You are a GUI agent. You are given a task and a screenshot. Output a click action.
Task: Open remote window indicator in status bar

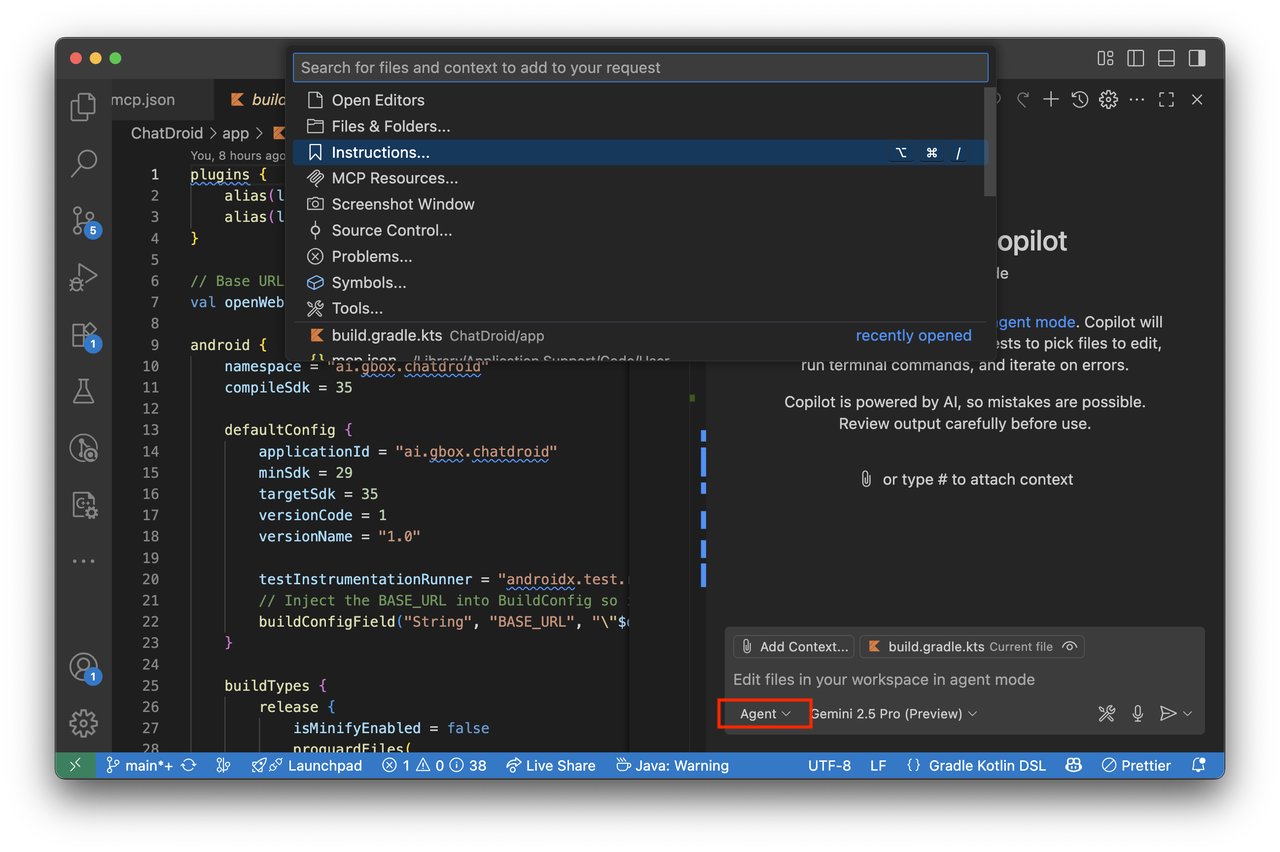click(x=75, y=765)
